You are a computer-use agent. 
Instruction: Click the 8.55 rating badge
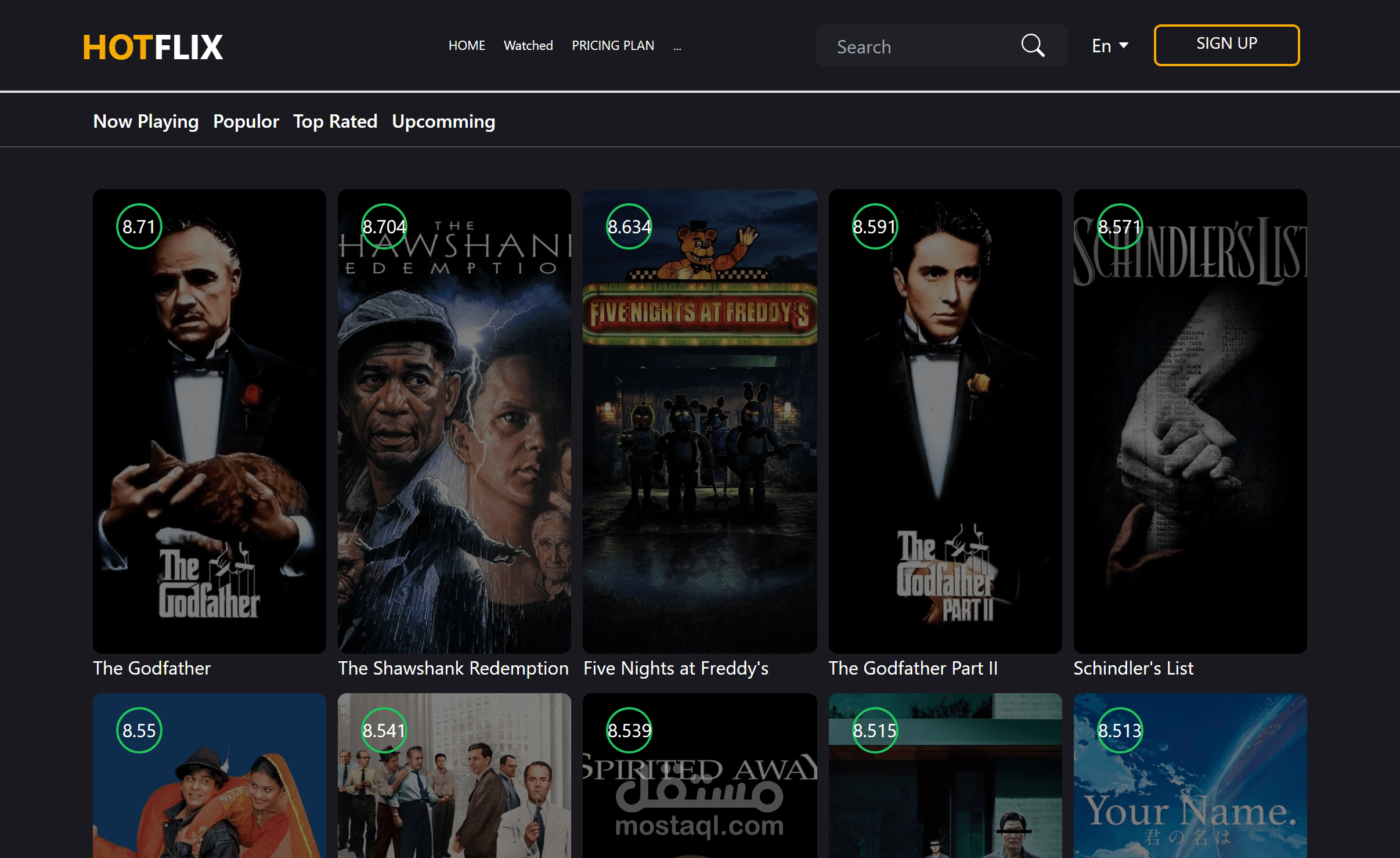coord(139,730)
